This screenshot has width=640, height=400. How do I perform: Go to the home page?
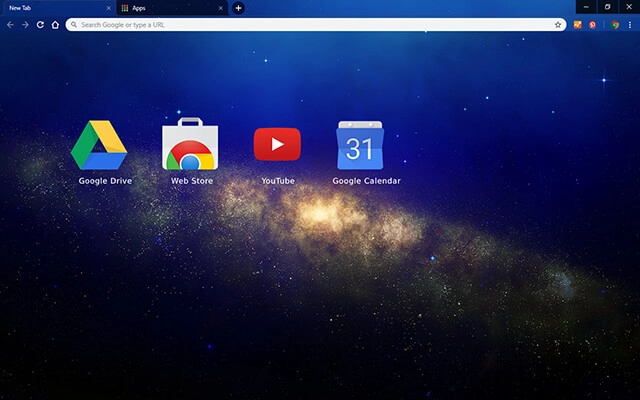55,25
